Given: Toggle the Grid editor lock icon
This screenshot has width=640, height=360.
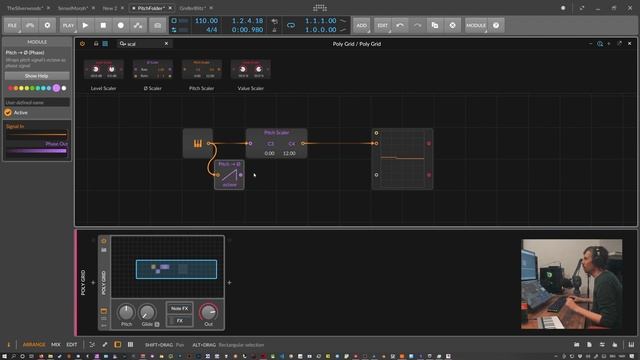Looking at the screenshot, I should tap(96, 44).
